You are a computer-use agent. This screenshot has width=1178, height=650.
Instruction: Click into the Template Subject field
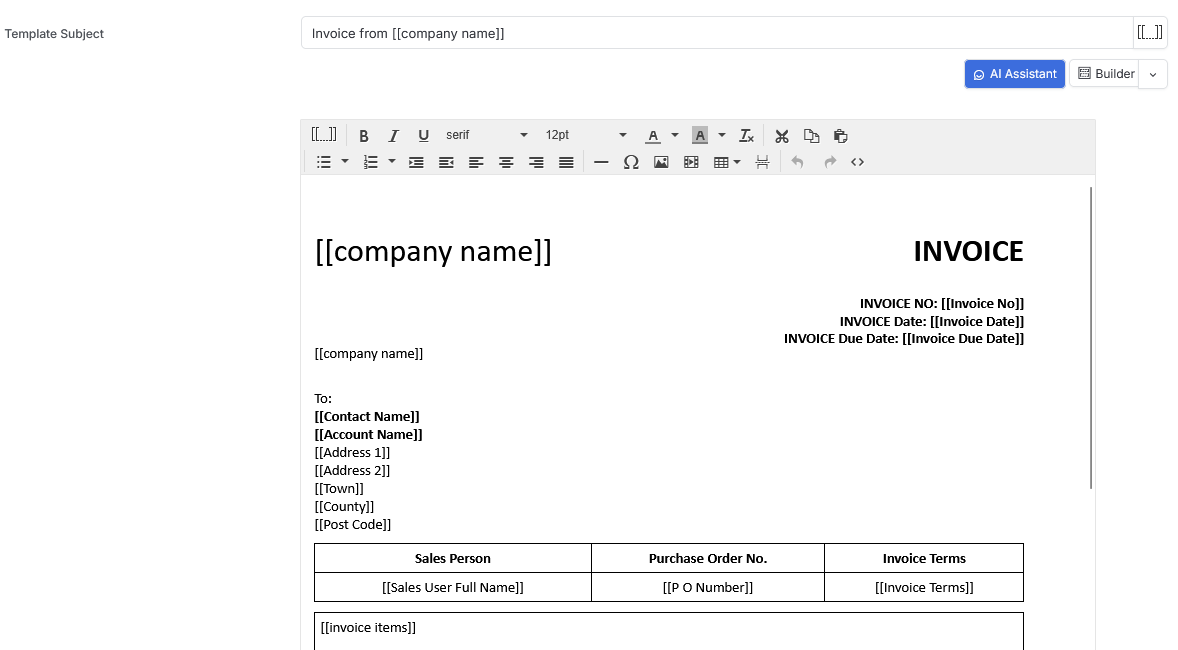(x=717, y=33)
